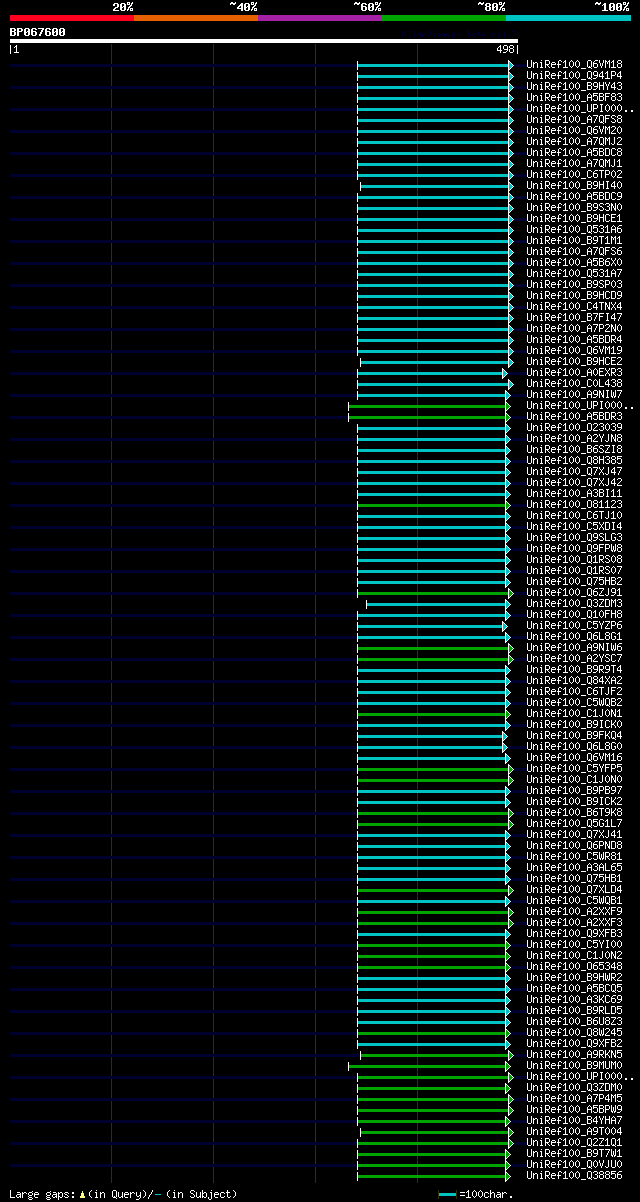Screen dimensions: 640x1202
Task: Open the UniRef100_A5BF83 hit label
Action: point(574,97)
